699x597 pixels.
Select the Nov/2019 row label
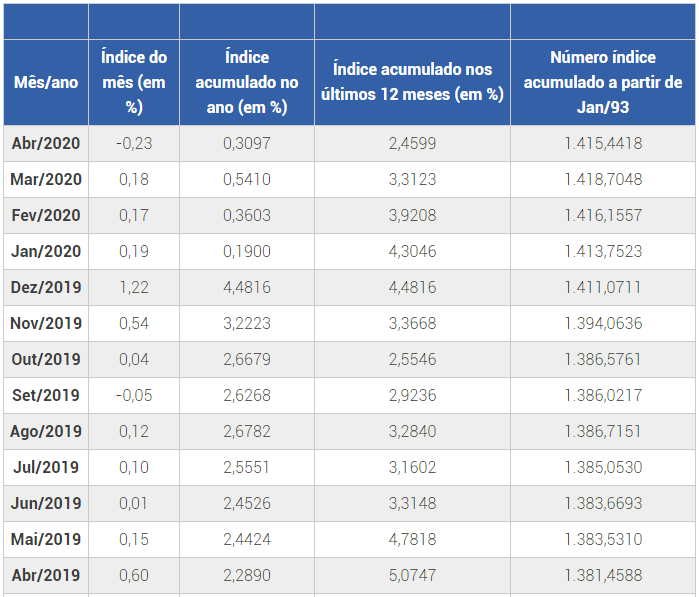point(46,323)
